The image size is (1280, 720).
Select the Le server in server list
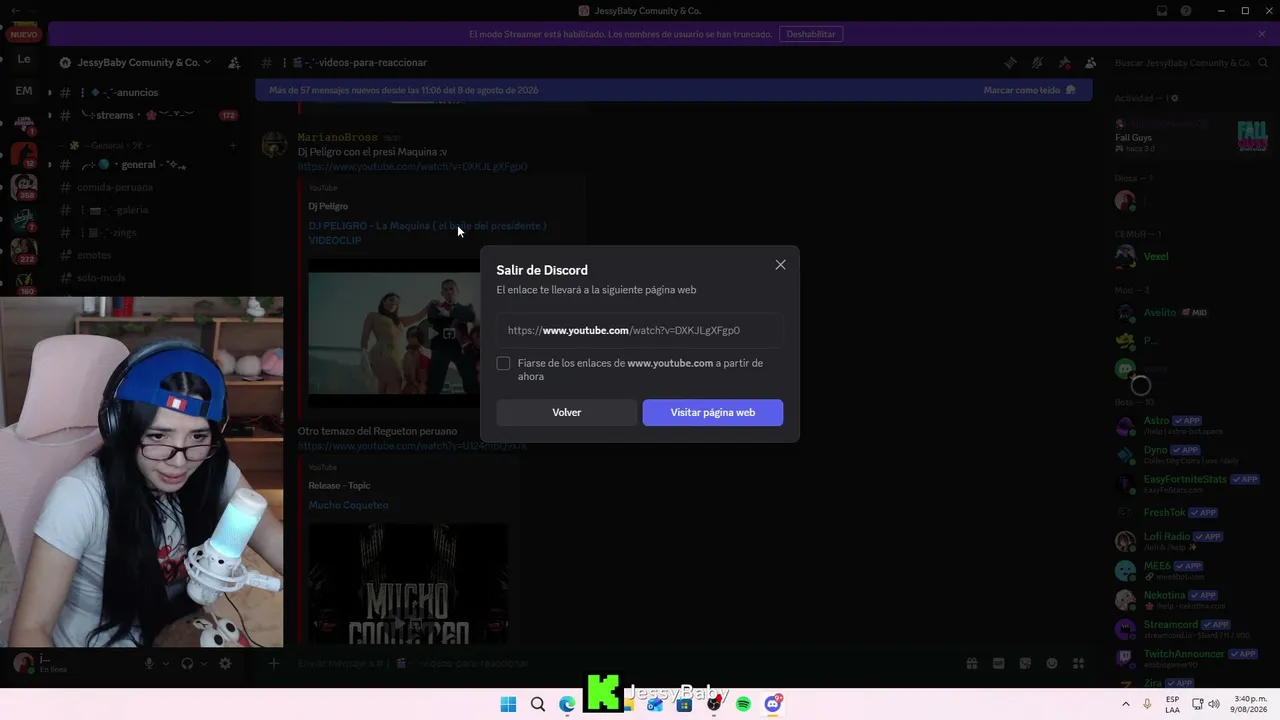pyautogui.click(x=24, y=59)
